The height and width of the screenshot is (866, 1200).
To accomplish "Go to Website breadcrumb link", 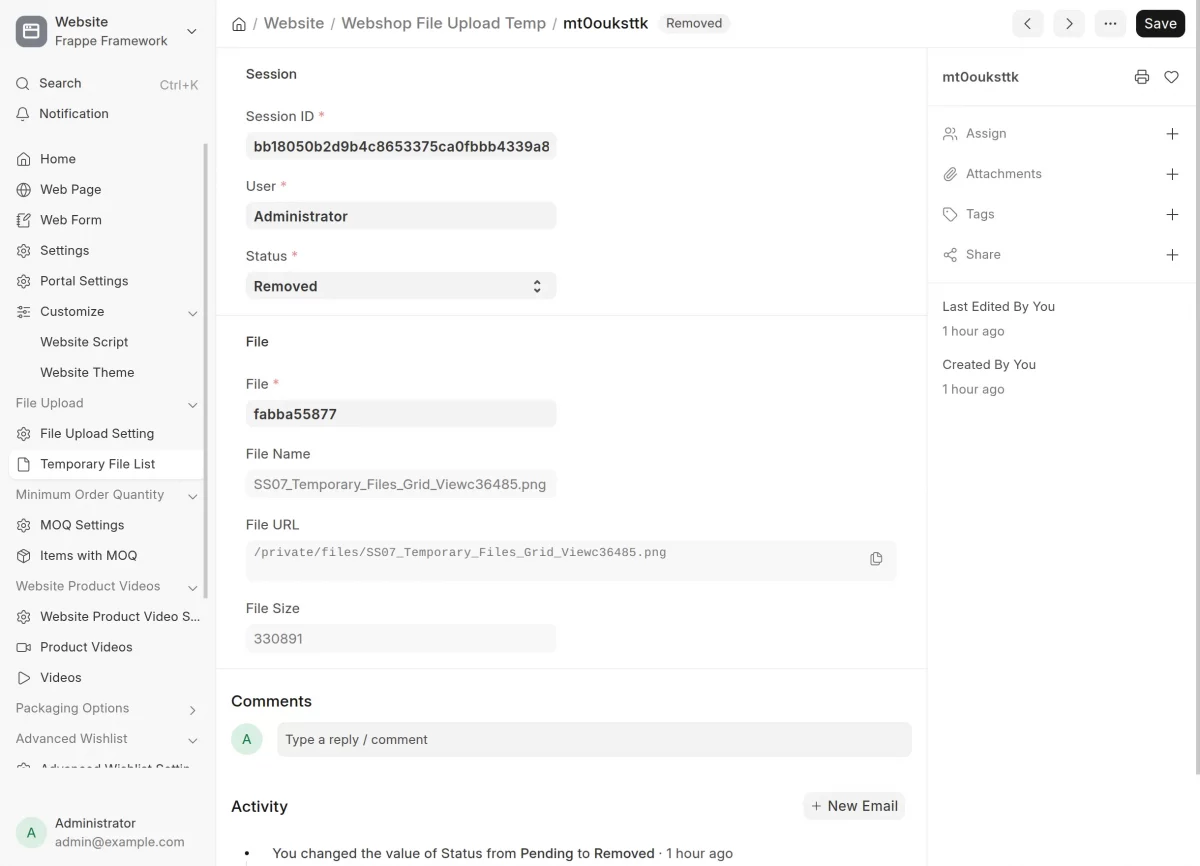I will 294,23.
